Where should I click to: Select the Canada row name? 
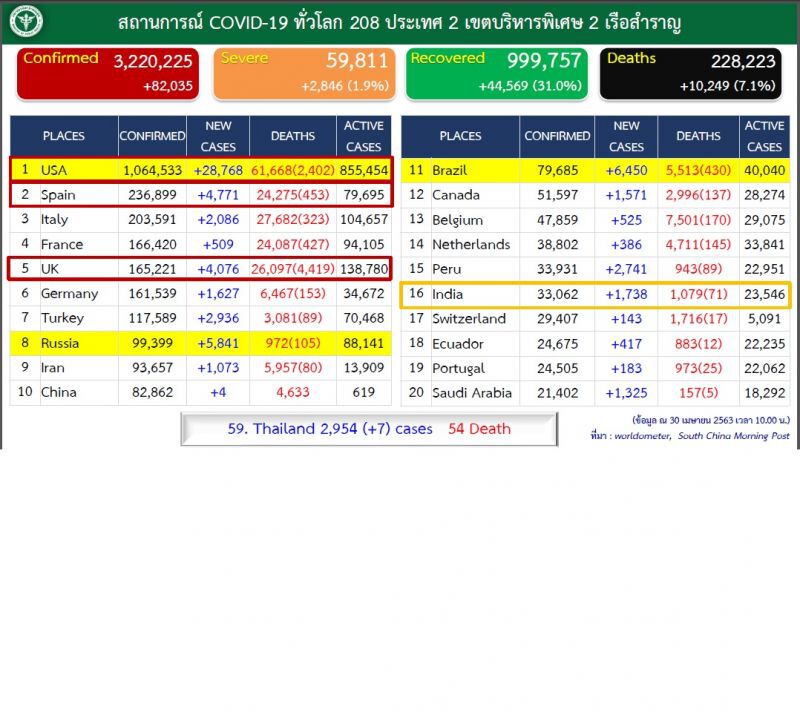point(456,195)
